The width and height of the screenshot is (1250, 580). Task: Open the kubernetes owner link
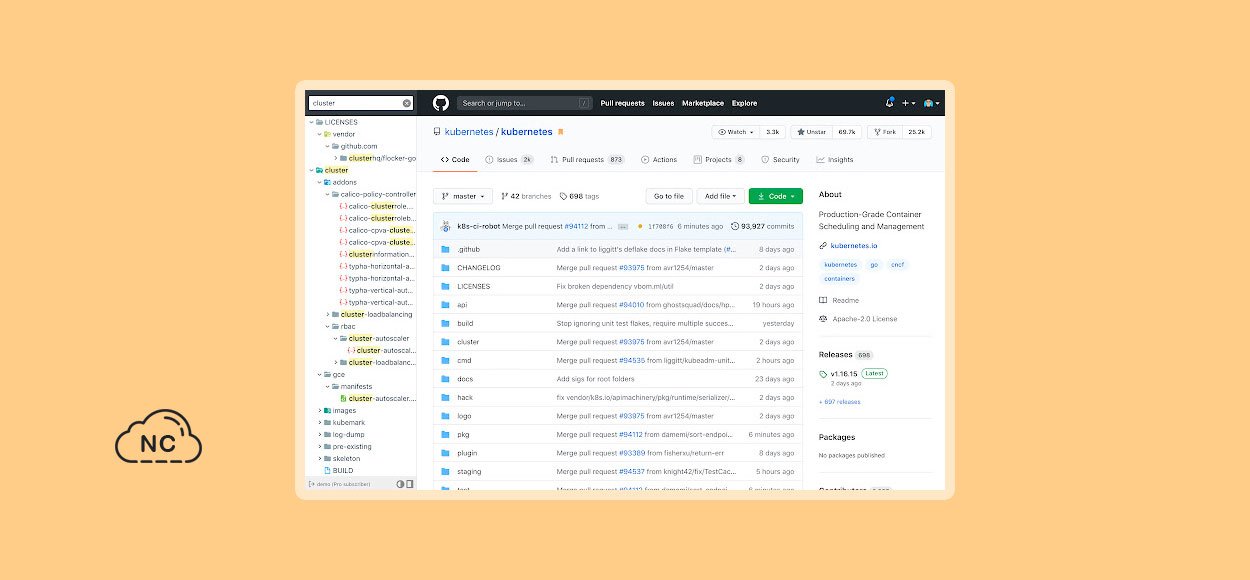tap(469, 132)
